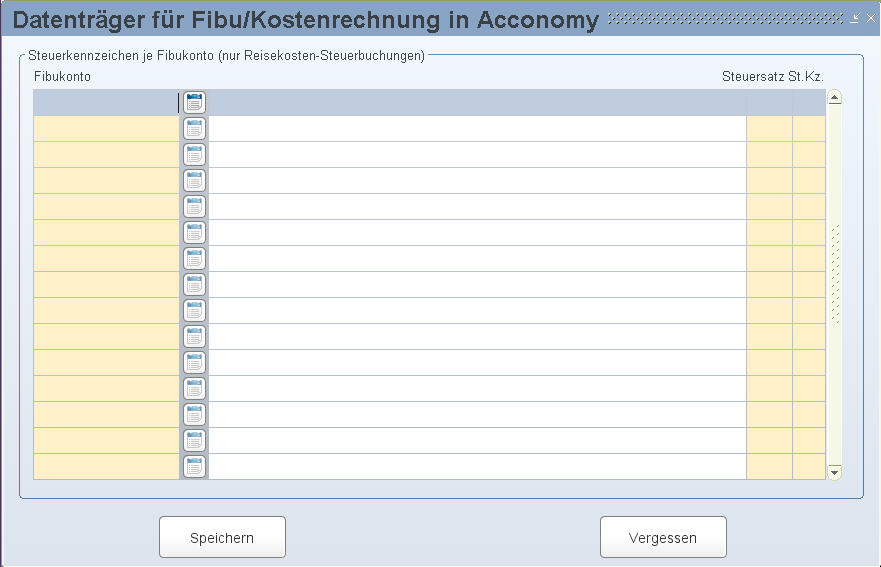The height and width of the screenshot is (567, 881).
Task: Minimize the Datenträger dialog window
Action: [x=855, y=18]
